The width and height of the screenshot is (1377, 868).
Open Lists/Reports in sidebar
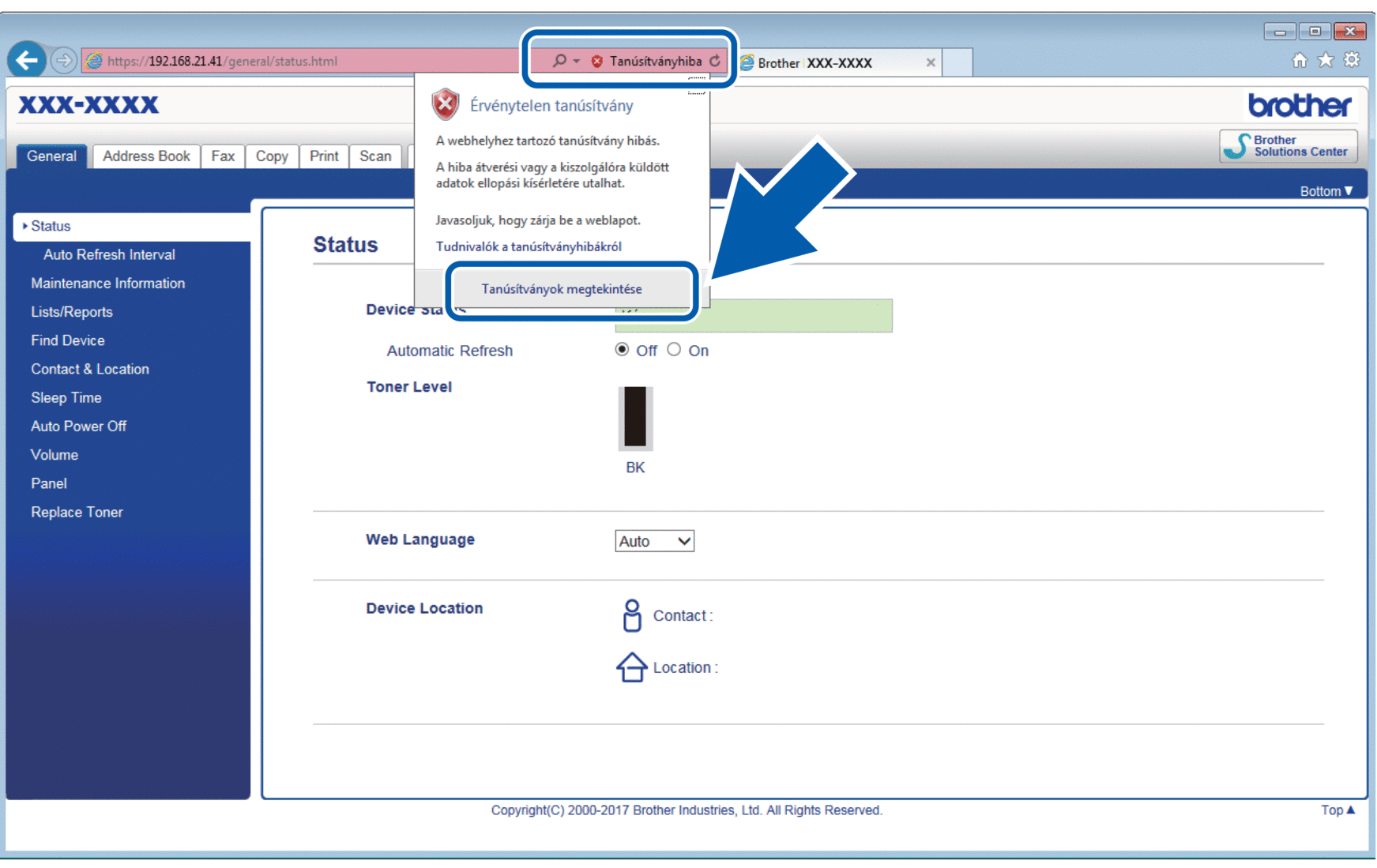[x=71, y=312]
